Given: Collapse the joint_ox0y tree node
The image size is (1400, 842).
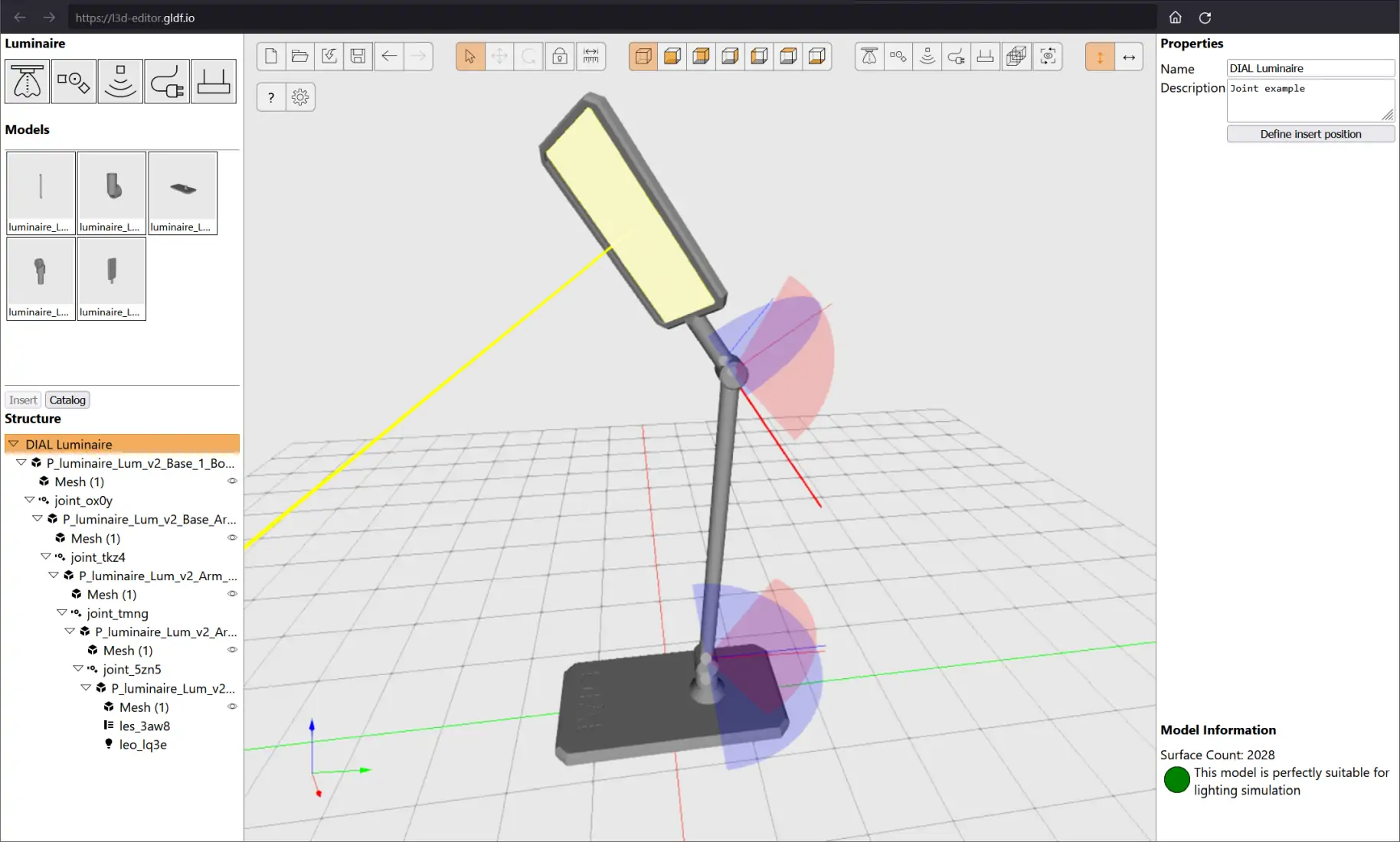Looking at the screenshot, I should (x=30, y=500).
